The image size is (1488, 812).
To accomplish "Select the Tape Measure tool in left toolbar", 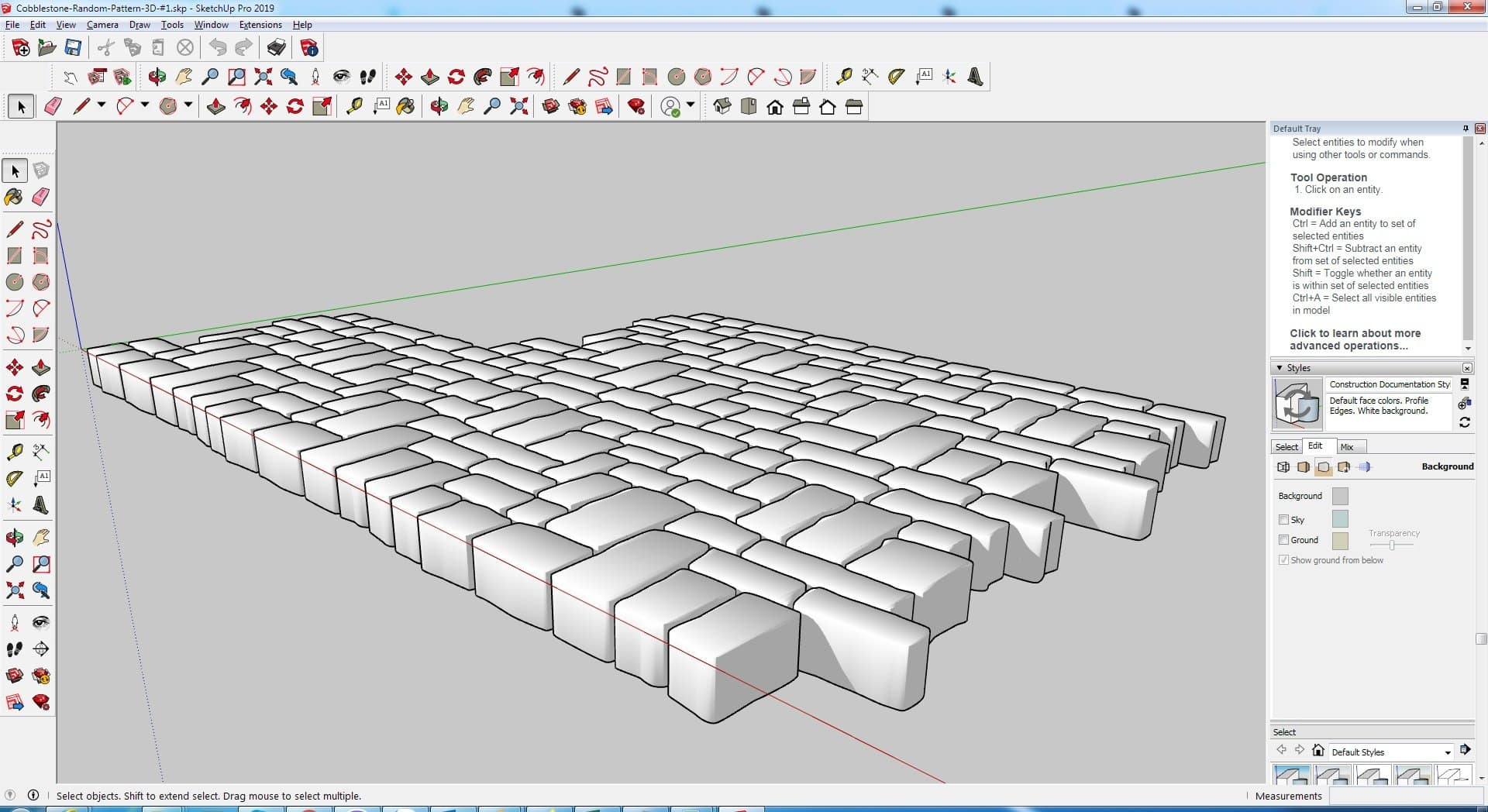I will coord(14,452).
